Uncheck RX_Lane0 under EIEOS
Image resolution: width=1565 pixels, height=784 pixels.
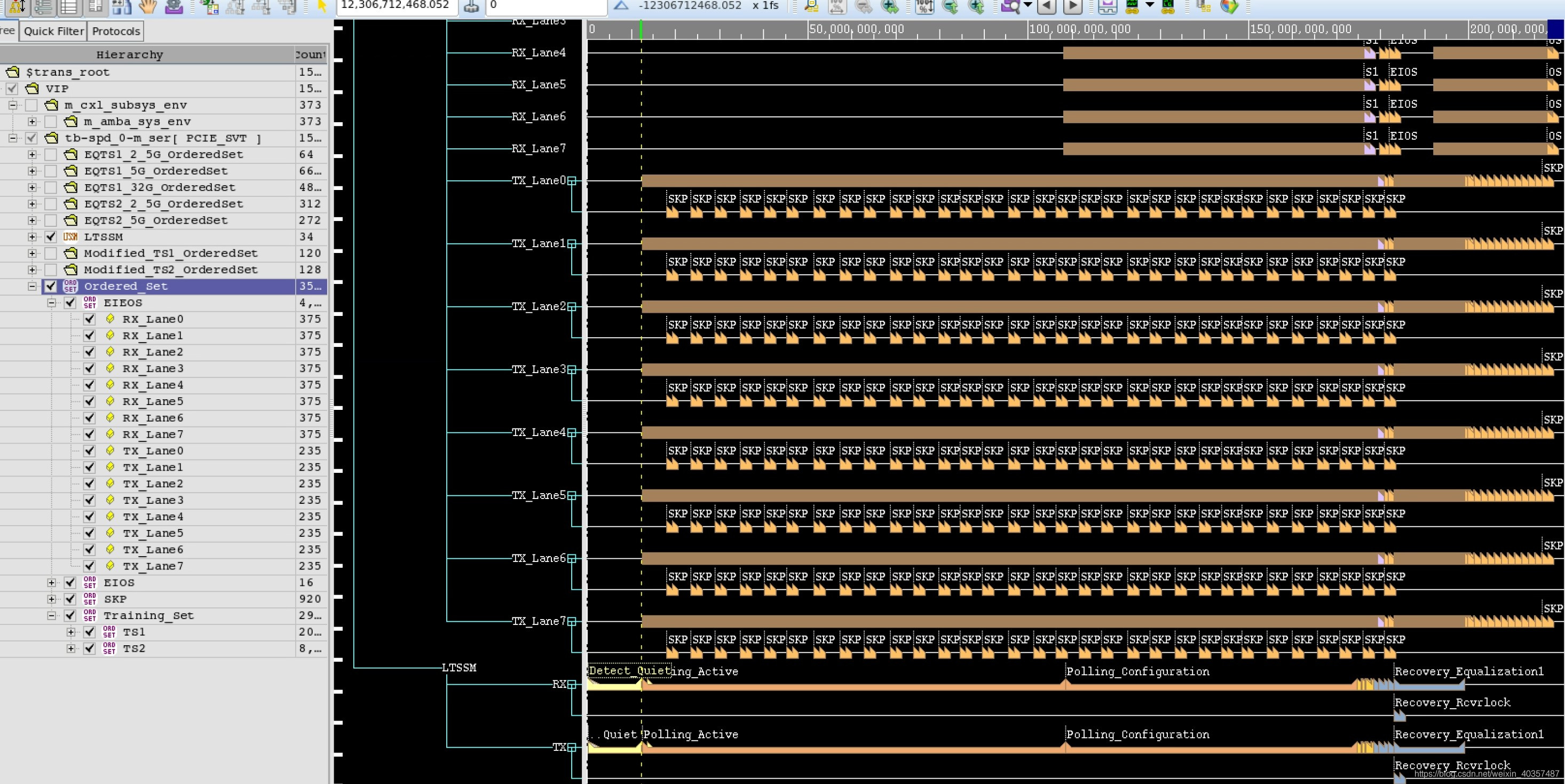90,319
